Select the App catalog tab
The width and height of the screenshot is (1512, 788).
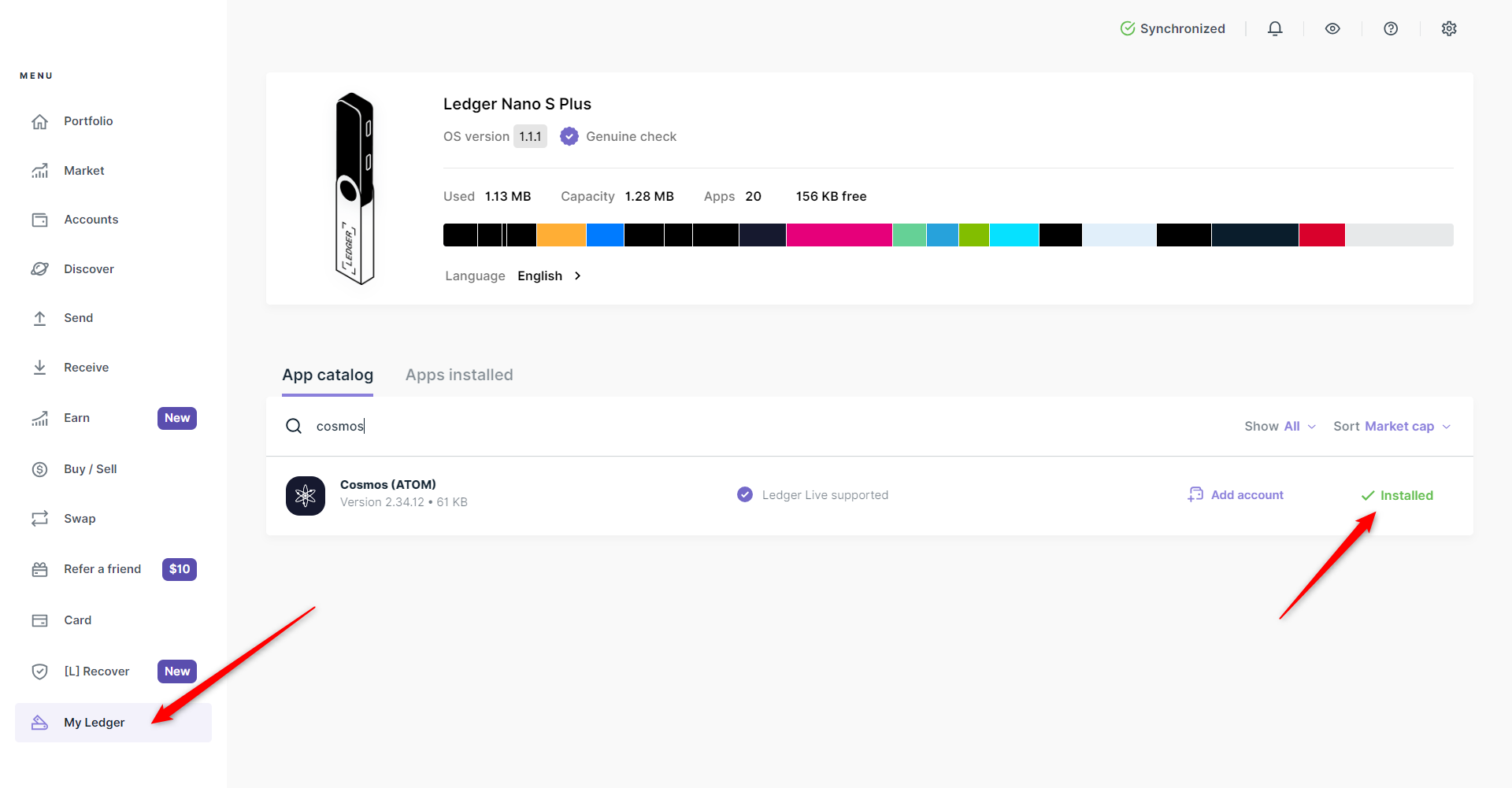pyautogui.click(x=328, y=375)
